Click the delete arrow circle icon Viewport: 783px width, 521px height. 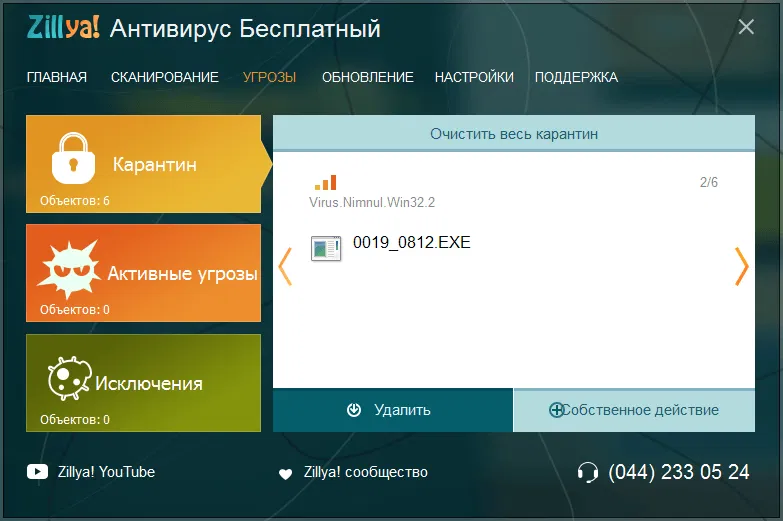354,410
